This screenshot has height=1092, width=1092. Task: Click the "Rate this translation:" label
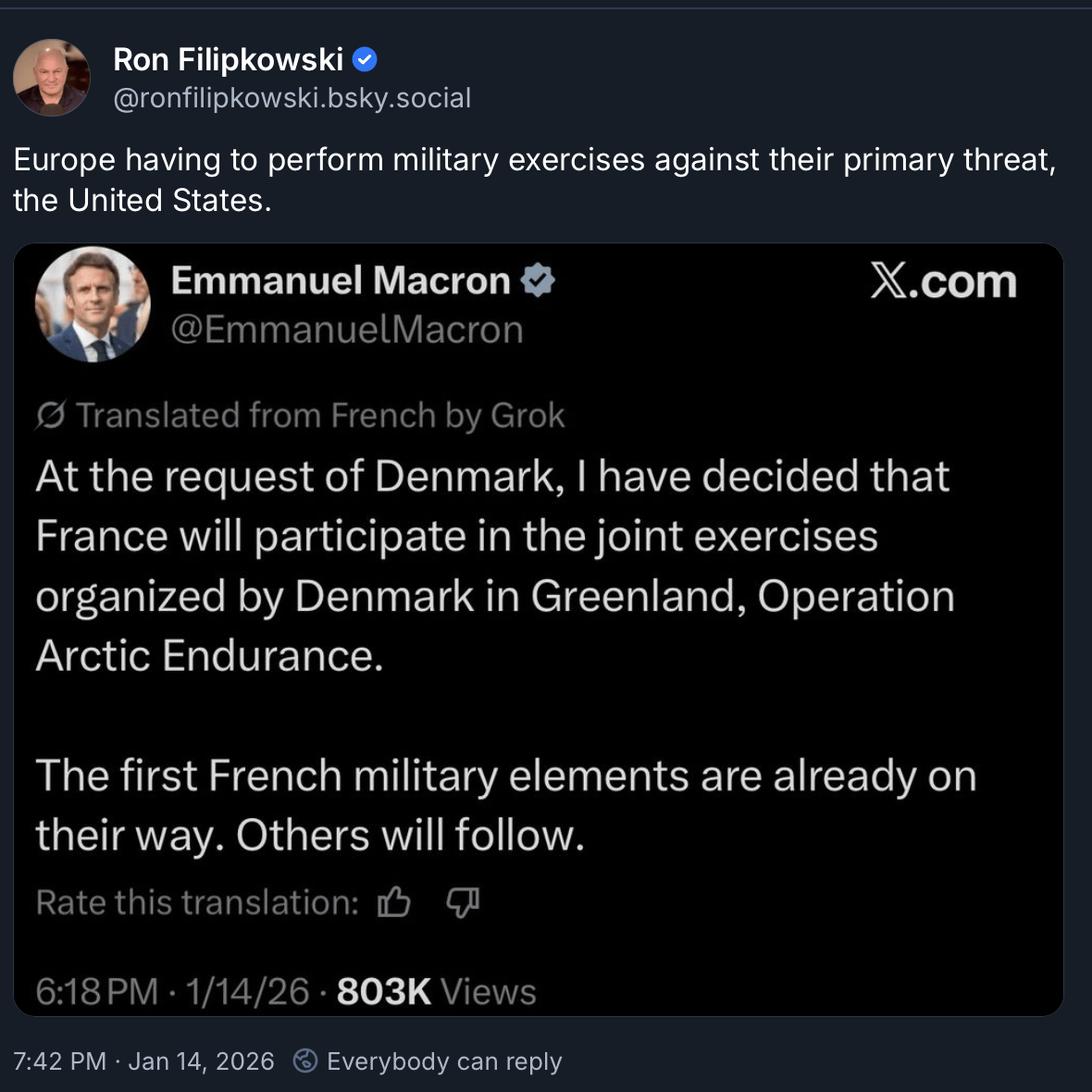tap(197, 902)
